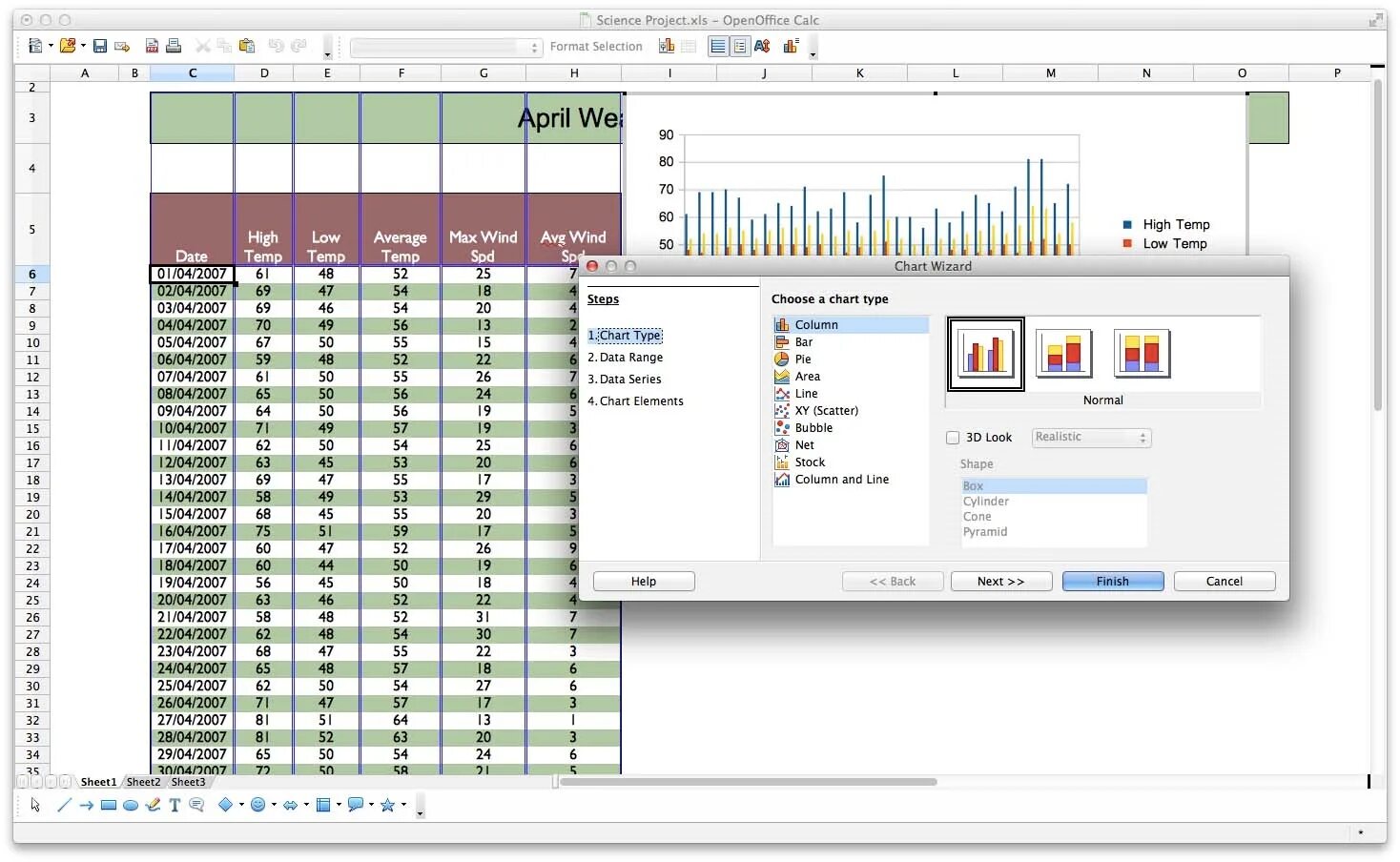The image size is (1400, 862).
Task: Open the Print File Directly icon
Action: tap(174, 45)
